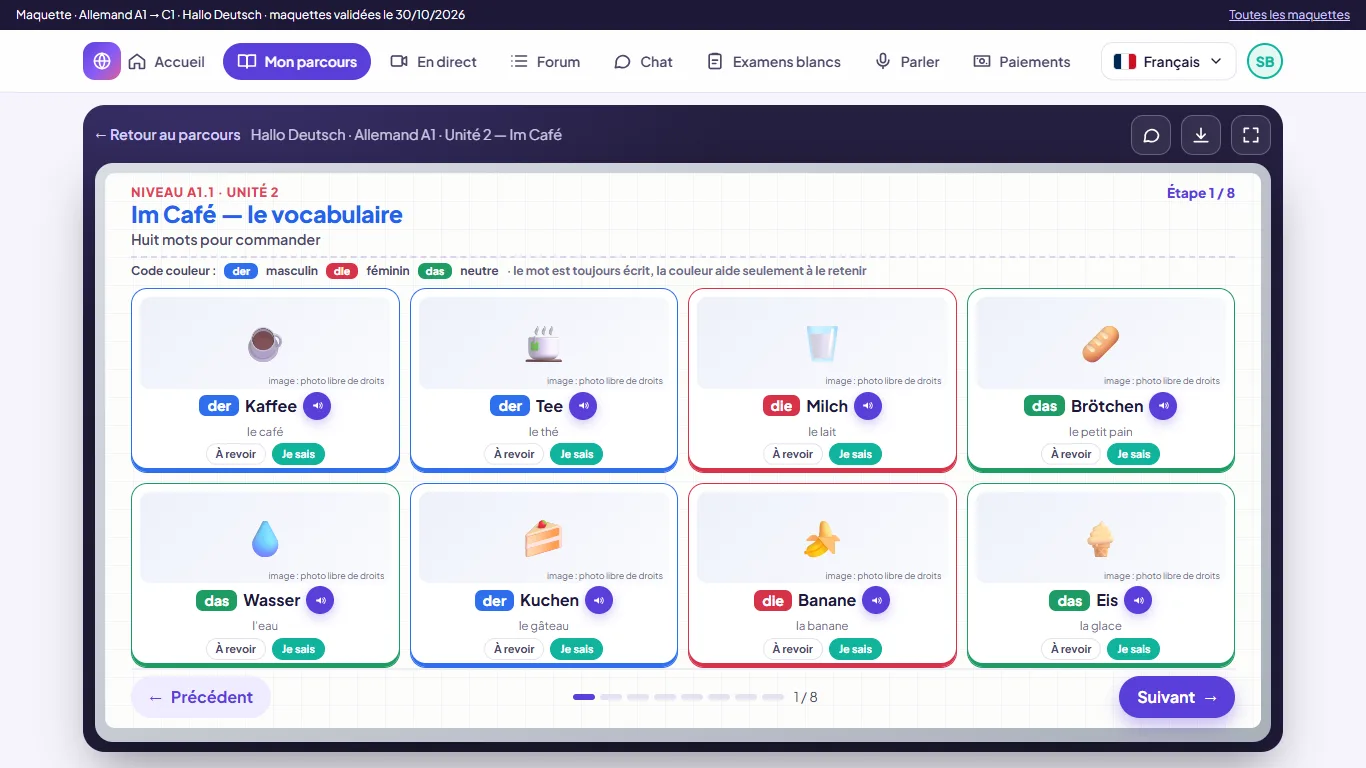The width and height of the screenshot is (1366, 768).
Task: Mark Brötchen as À revoir
Action: [1071, 454]
